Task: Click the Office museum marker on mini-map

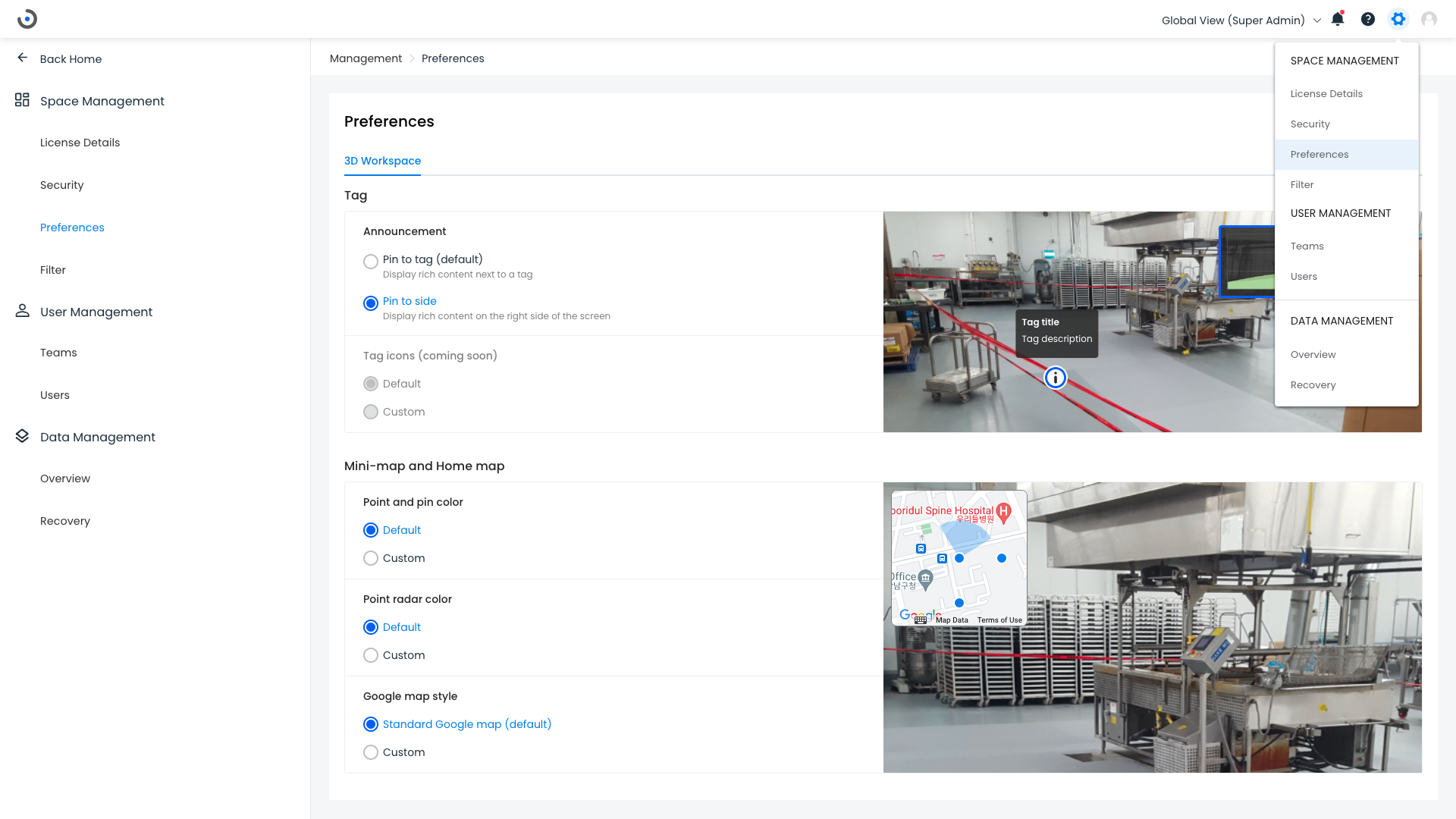Action: coord(925,579)
